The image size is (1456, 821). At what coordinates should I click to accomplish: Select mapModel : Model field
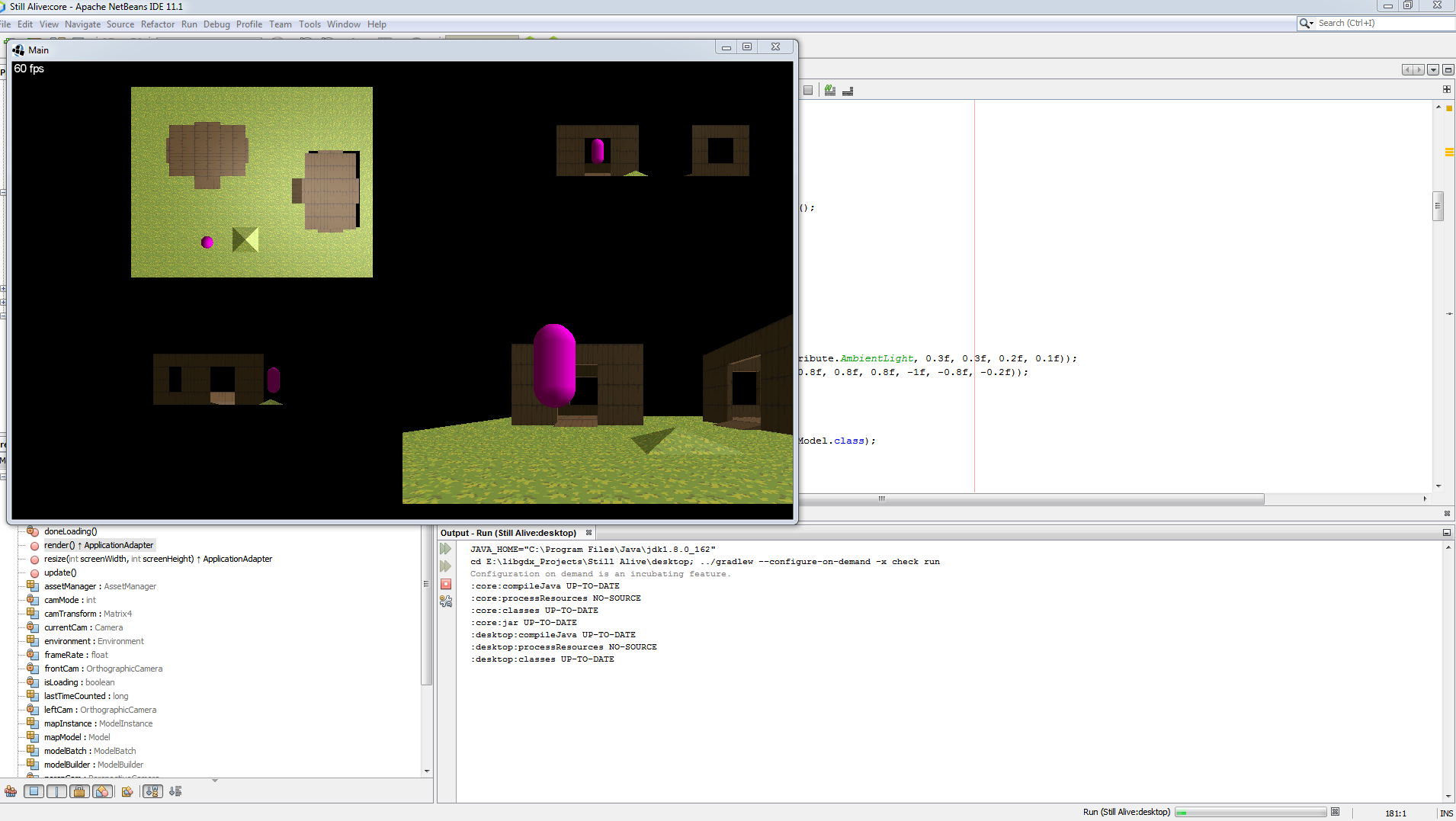(77, 737)
